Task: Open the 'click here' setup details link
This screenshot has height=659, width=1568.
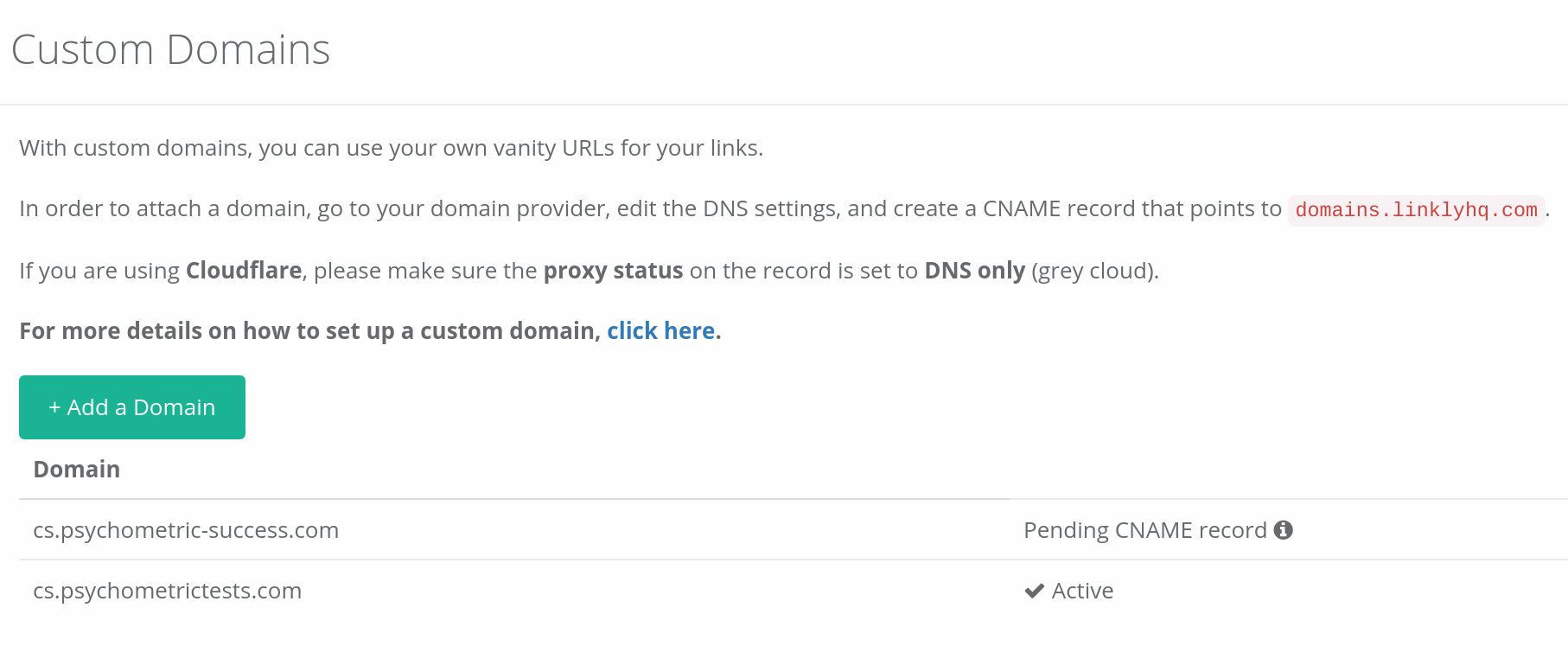Action: tap(660, 331)
